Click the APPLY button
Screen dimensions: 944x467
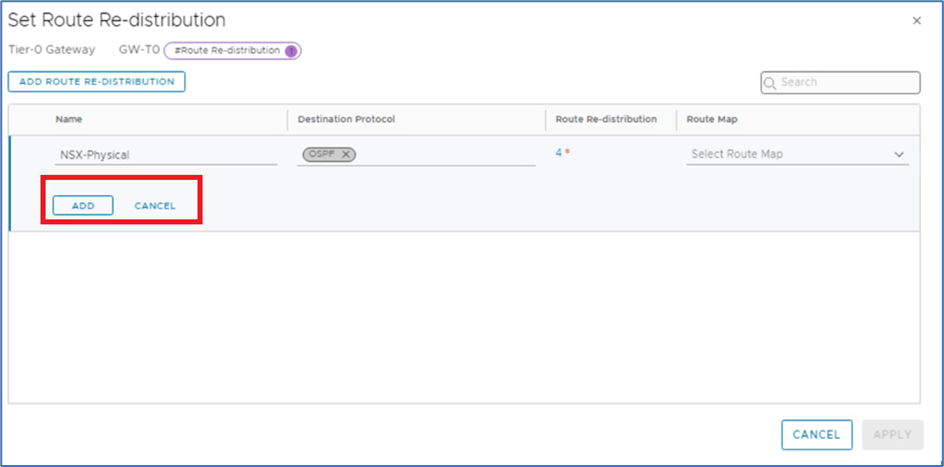[892, 435]
